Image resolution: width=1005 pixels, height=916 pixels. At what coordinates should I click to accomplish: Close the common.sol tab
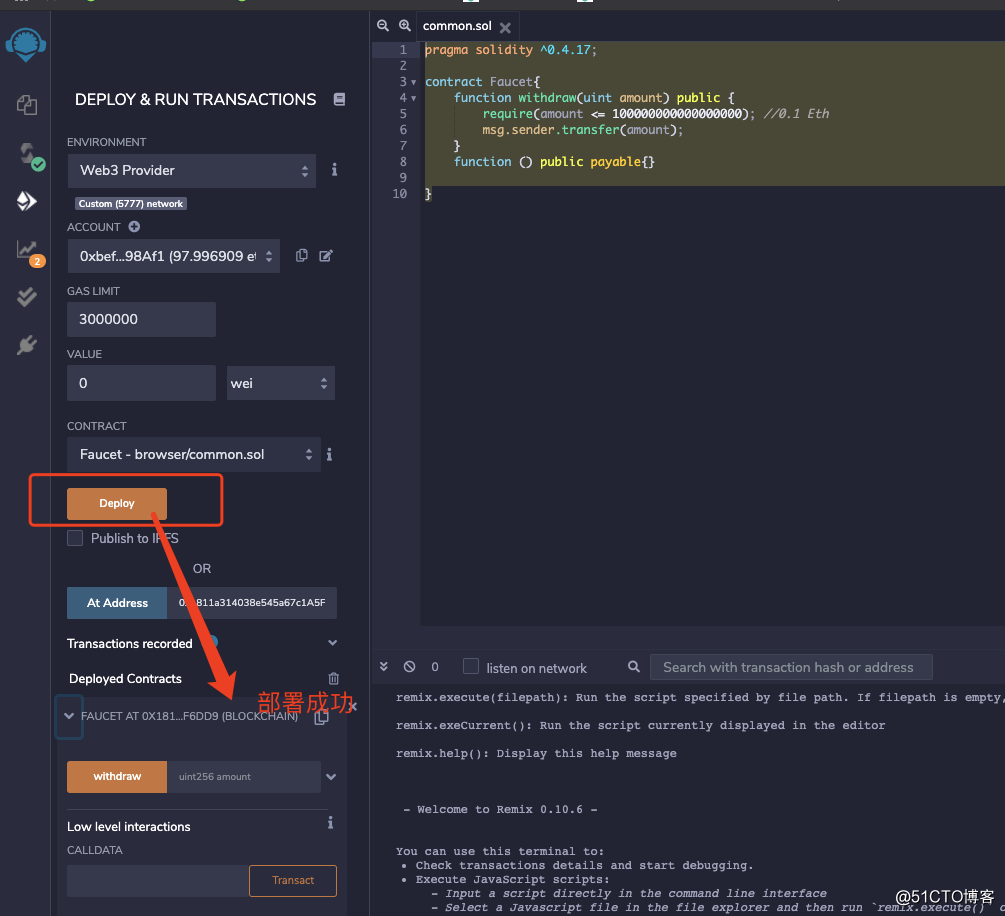[505, 28]
